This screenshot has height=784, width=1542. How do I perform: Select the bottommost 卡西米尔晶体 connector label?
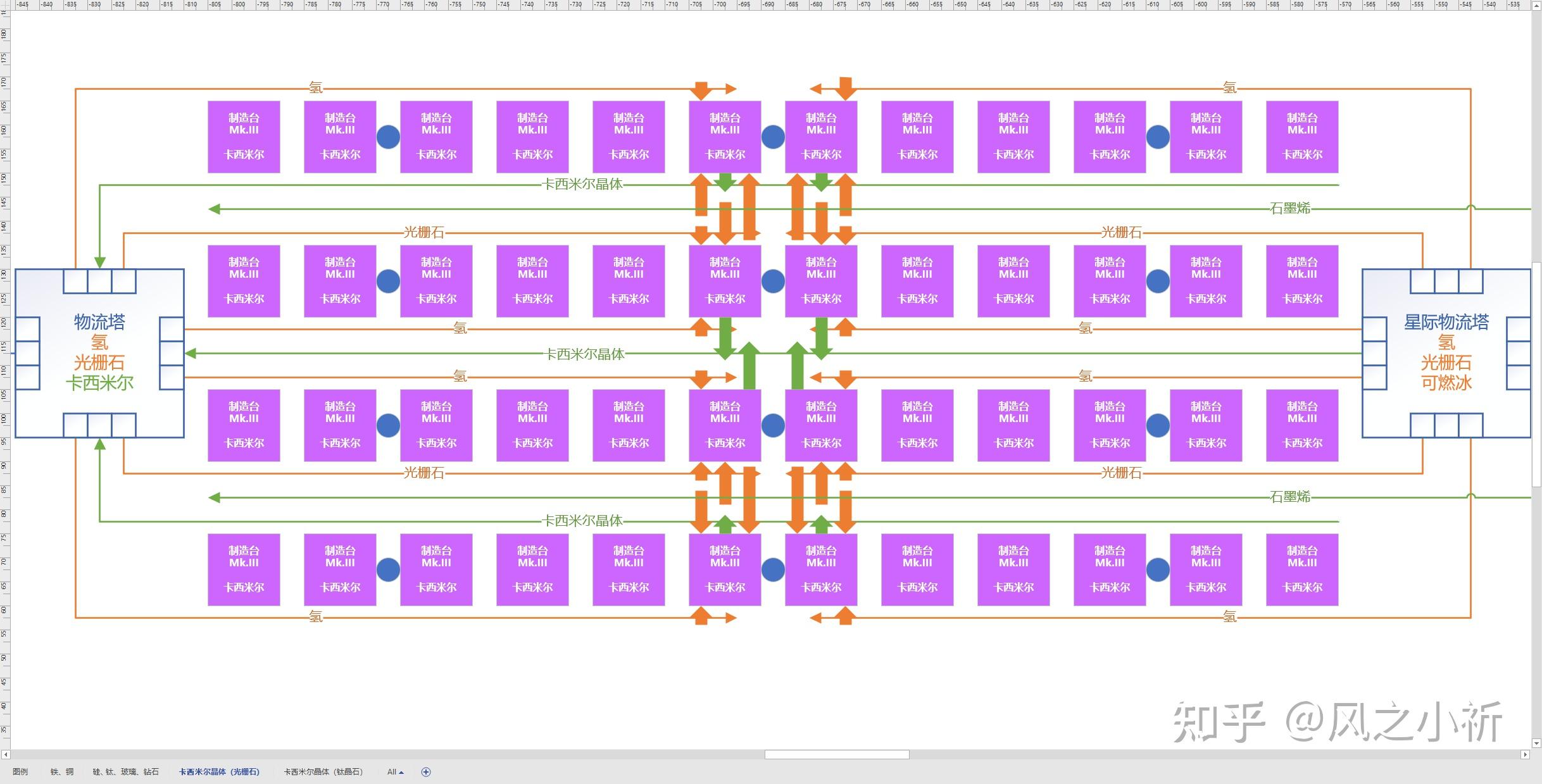pyautogui.click(x=582, y=521)
